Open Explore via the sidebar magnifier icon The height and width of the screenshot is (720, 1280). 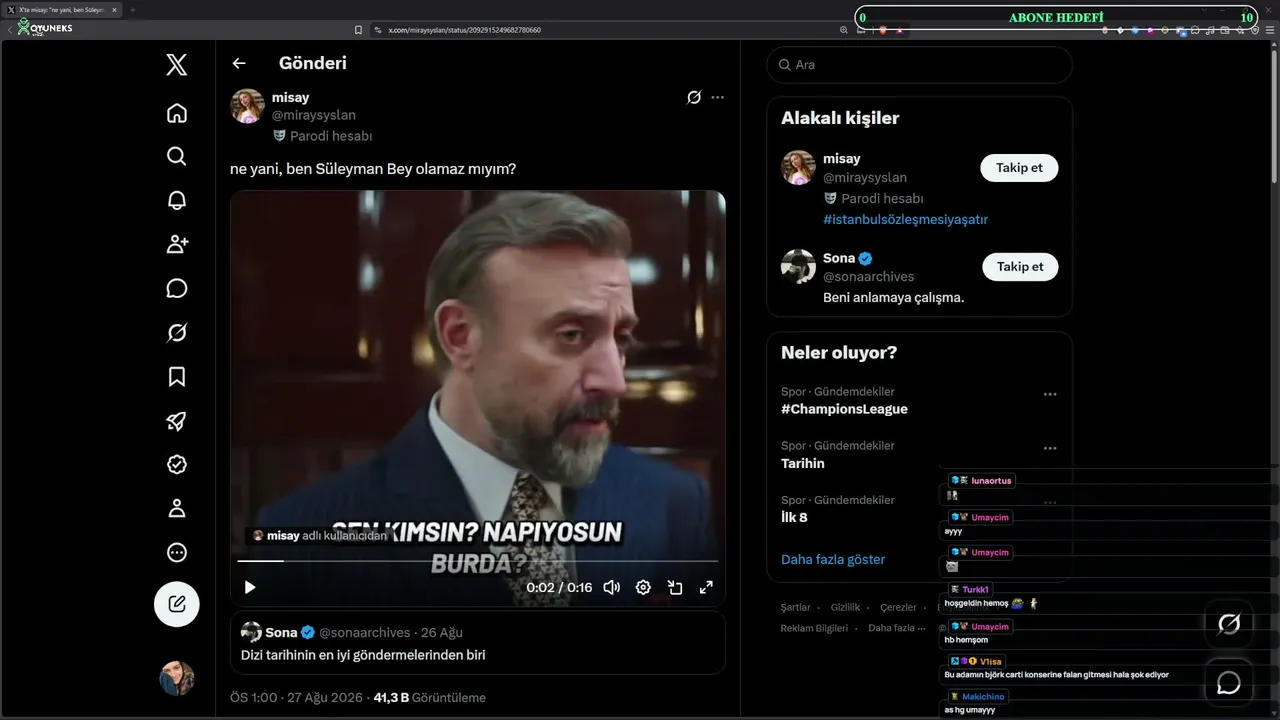click(177, 156)
